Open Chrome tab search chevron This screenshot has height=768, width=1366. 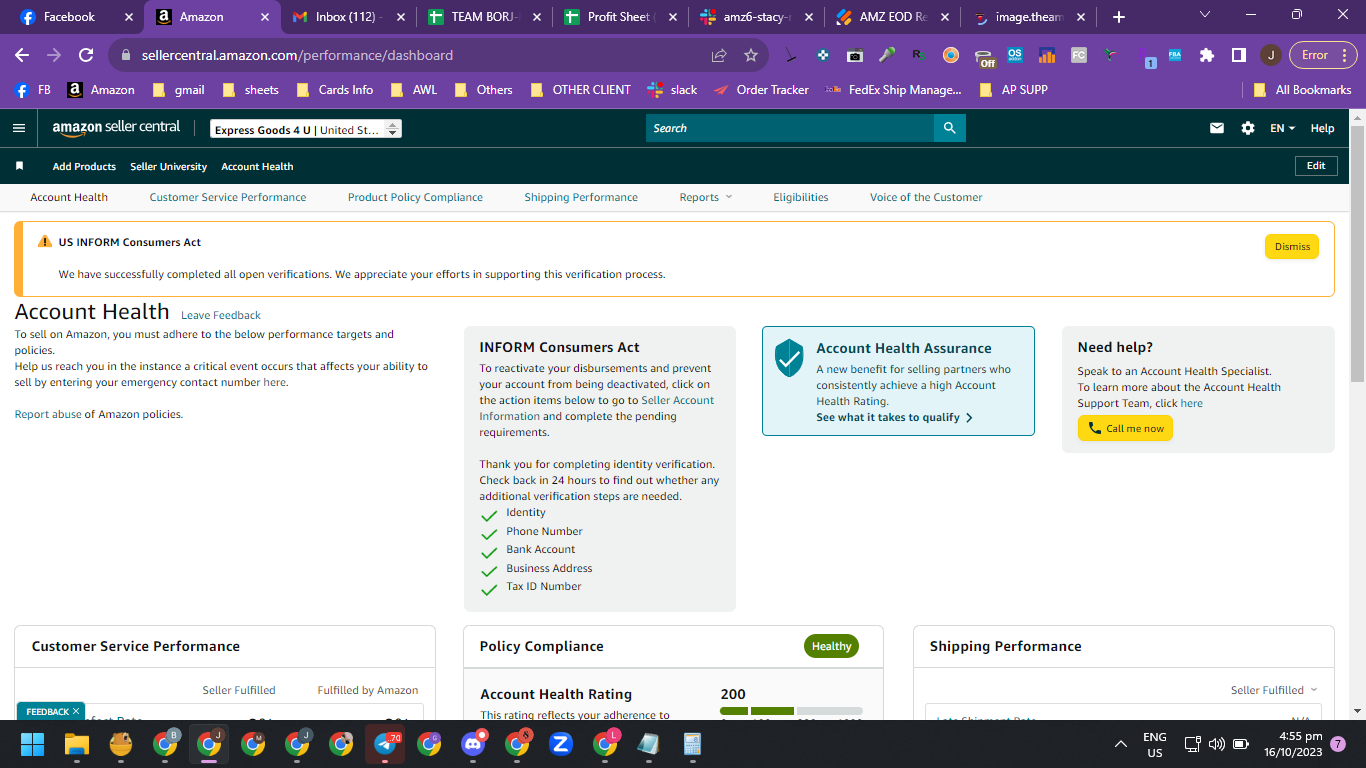click(1204, 15)
